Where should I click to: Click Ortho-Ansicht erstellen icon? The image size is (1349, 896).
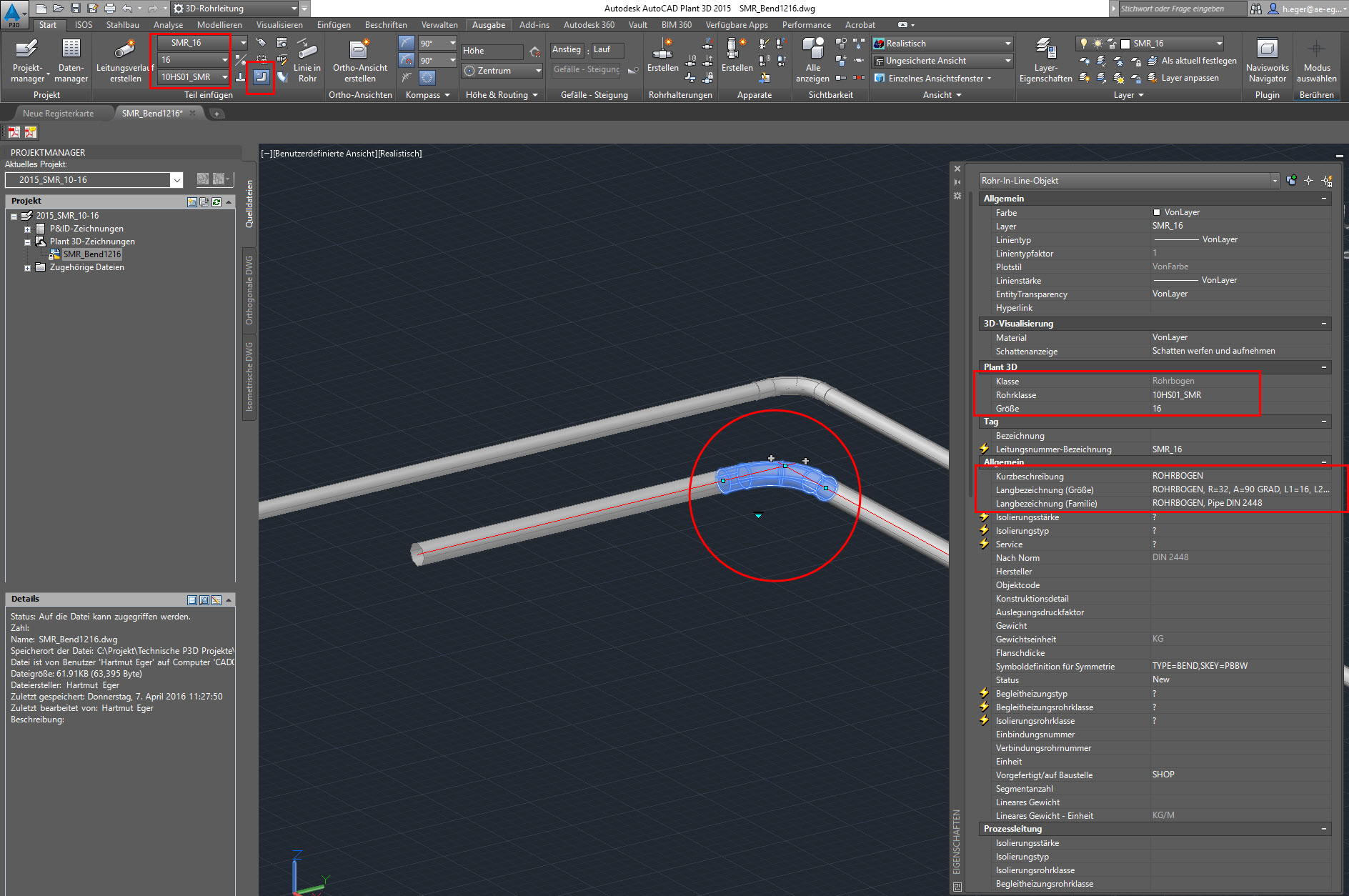[360, 60]
